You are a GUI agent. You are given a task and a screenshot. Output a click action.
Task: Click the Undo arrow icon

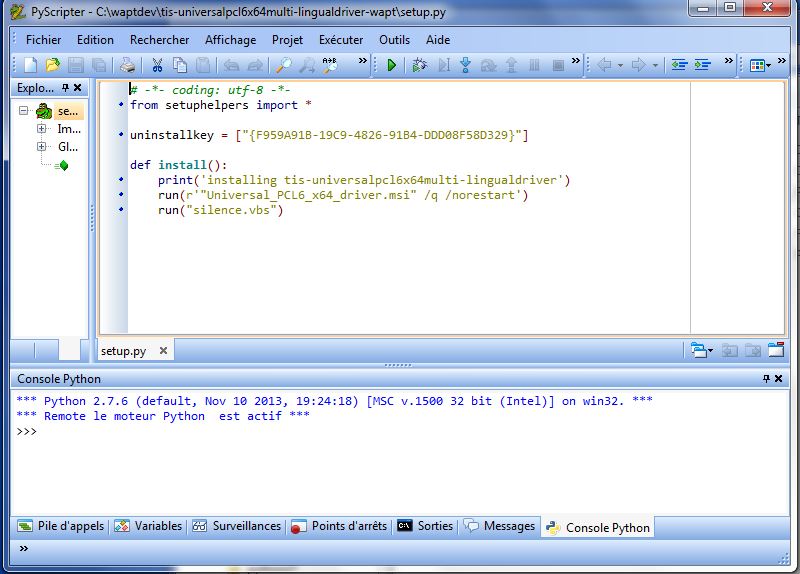pyautogui.click(x=232, y=65)
